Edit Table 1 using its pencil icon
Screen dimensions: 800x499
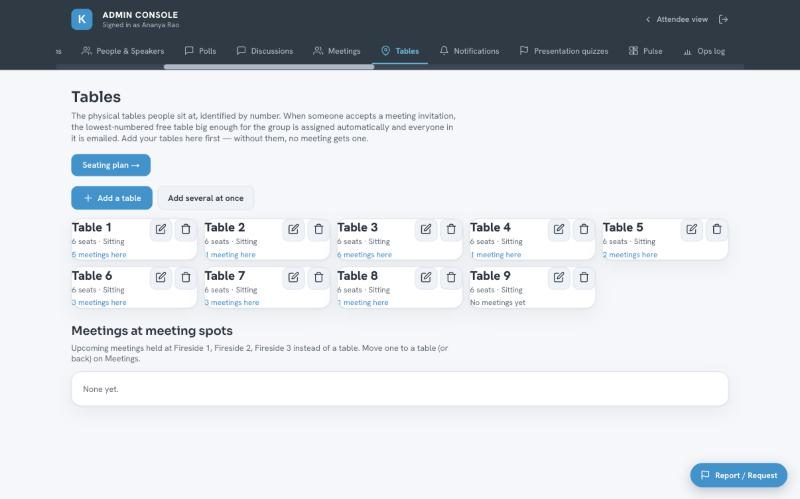point(161,229)
